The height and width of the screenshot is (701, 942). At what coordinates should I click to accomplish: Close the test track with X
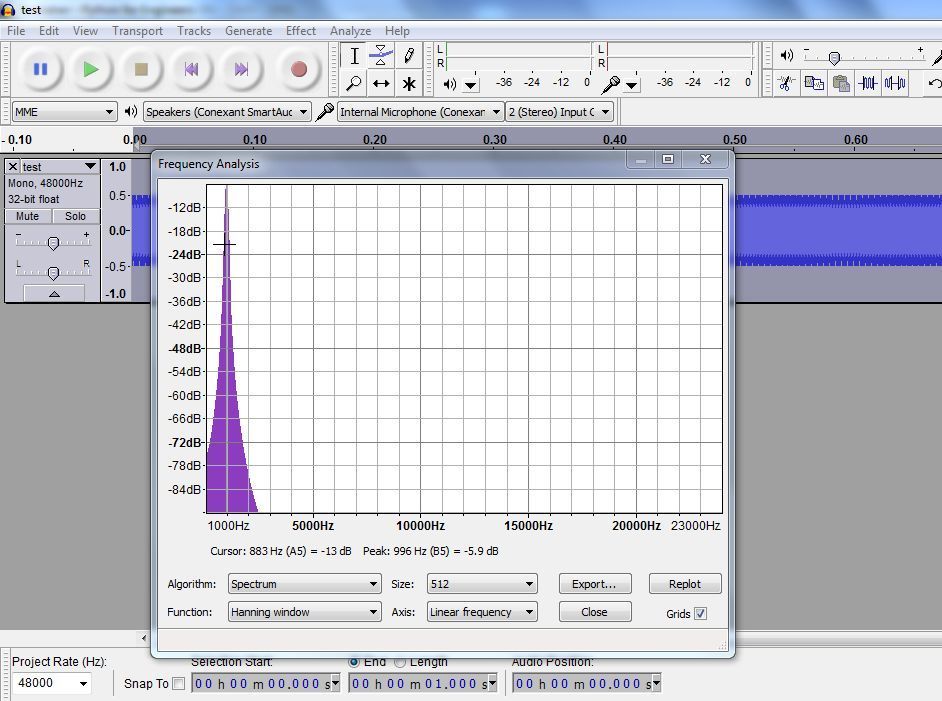(x=13, y=166)
